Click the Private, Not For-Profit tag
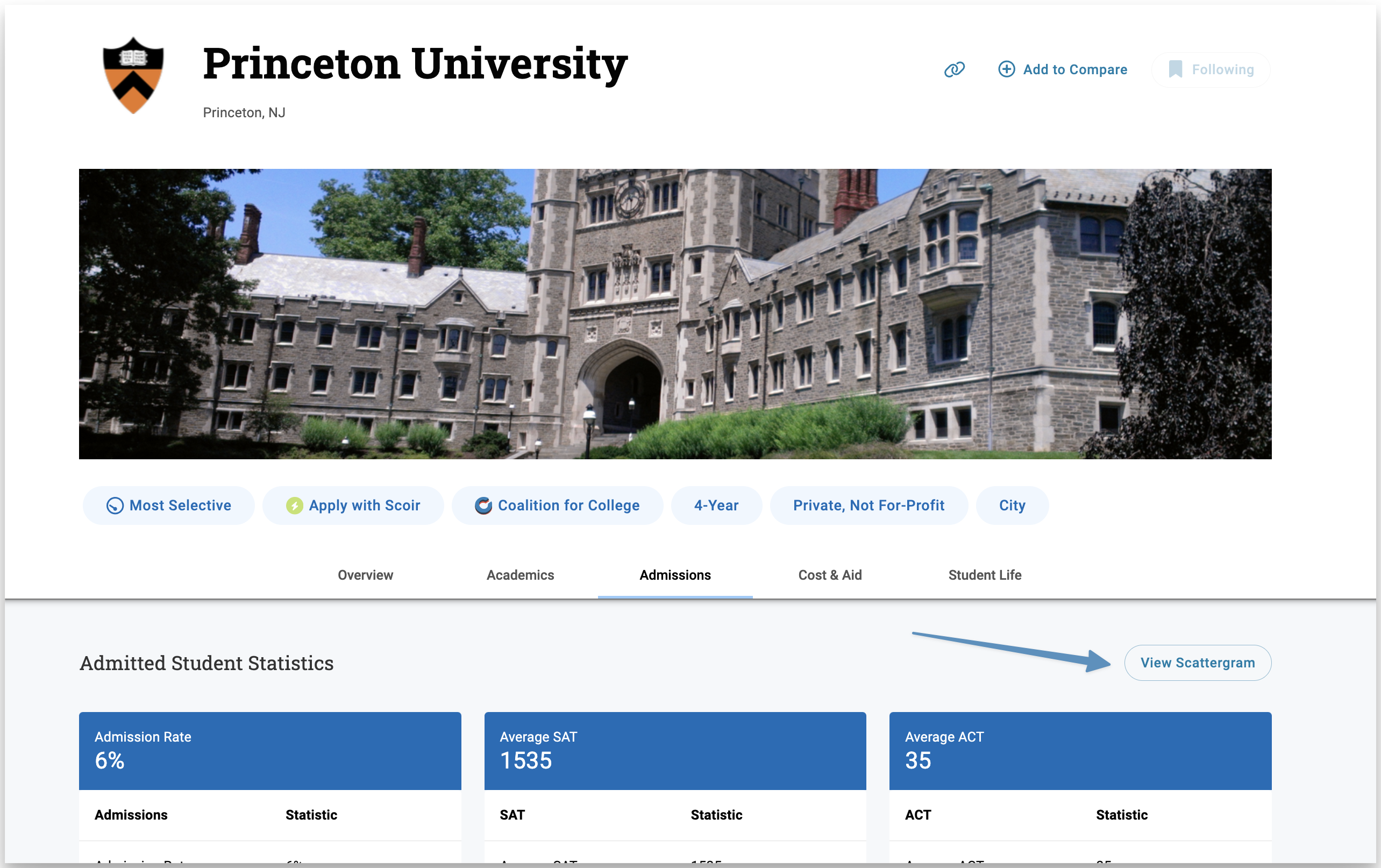 (869, 506)
